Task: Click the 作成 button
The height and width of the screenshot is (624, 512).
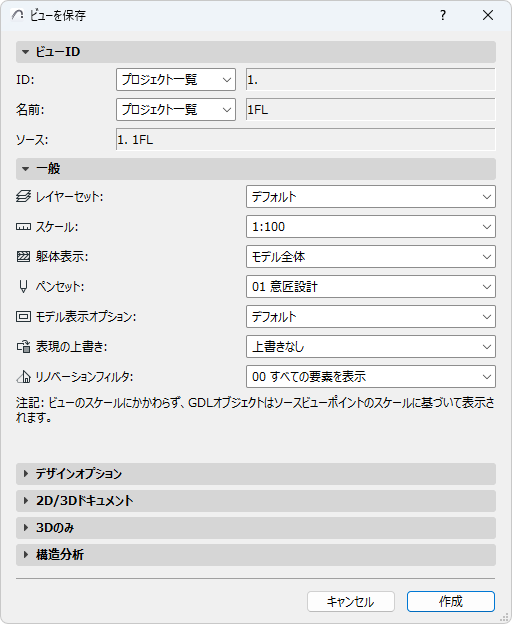Action: (x=451, y=601)
